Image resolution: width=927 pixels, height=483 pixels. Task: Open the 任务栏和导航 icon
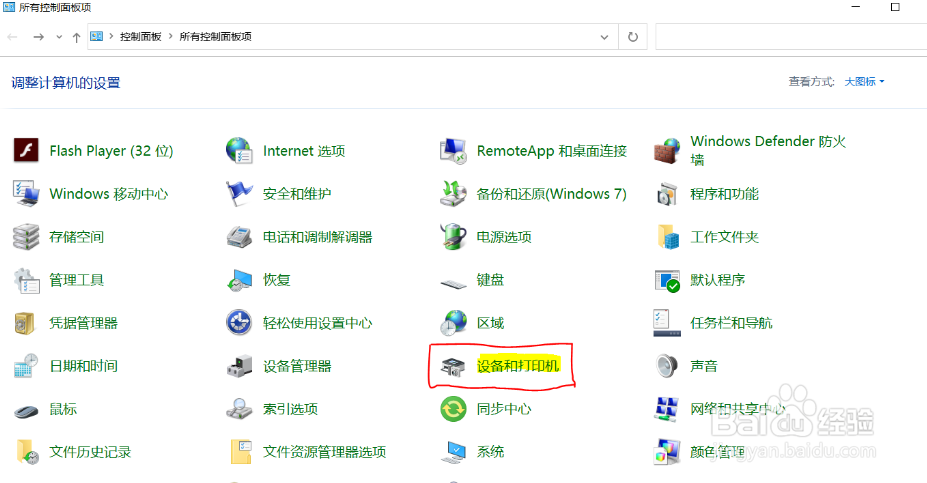coord(667,323)
